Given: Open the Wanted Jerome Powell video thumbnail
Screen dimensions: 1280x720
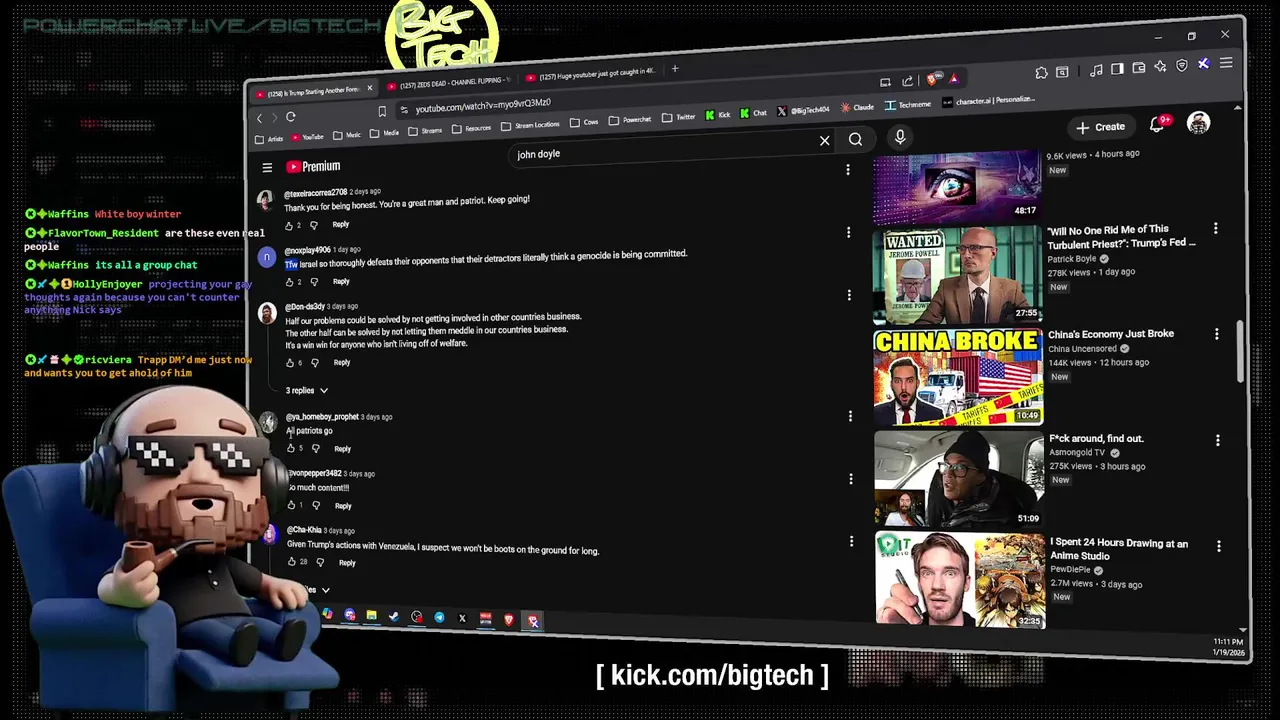Looking at the screenshot, I should tap(958, 274).
